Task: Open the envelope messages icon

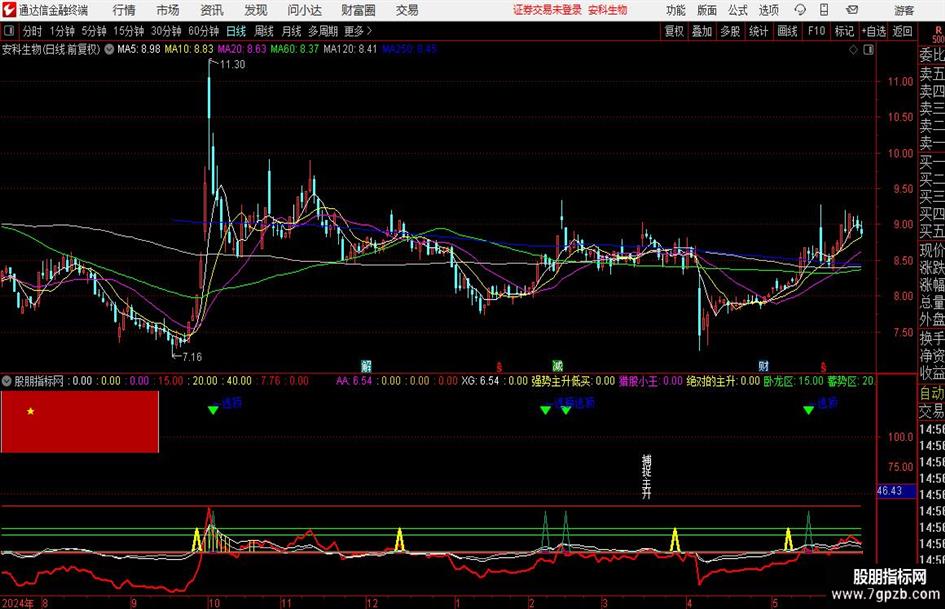Action: [x=852, y=10]
